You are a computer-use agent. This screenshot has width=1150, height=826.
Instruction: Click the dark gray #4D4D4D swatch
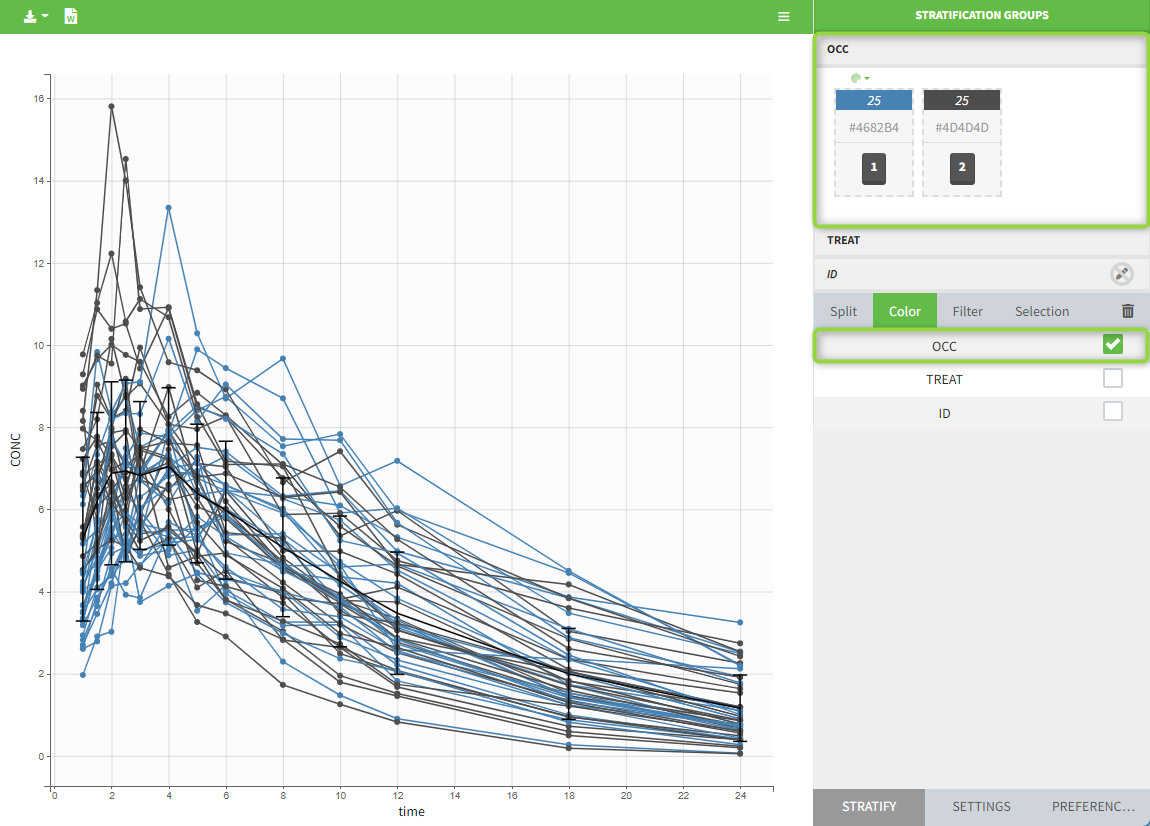tap(961, 127)
